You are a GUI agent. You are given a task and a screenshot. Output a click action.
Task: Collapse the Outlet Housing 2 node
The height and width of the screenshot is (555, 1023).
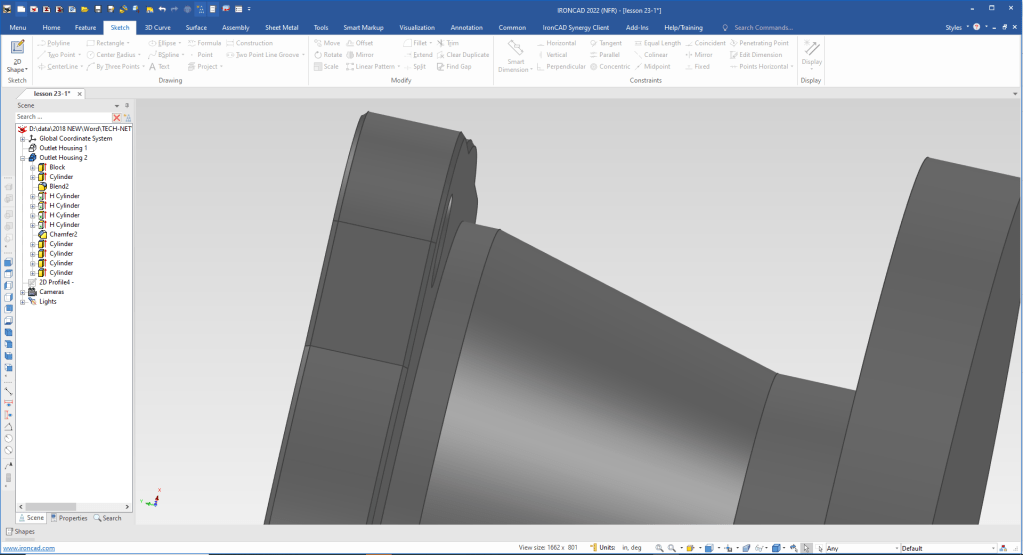tap(22, 158)
